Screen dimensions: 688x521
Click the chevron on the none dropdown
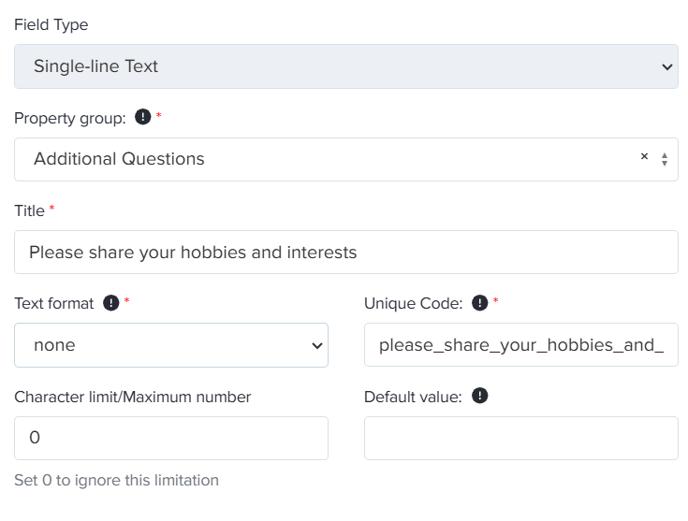317,346
